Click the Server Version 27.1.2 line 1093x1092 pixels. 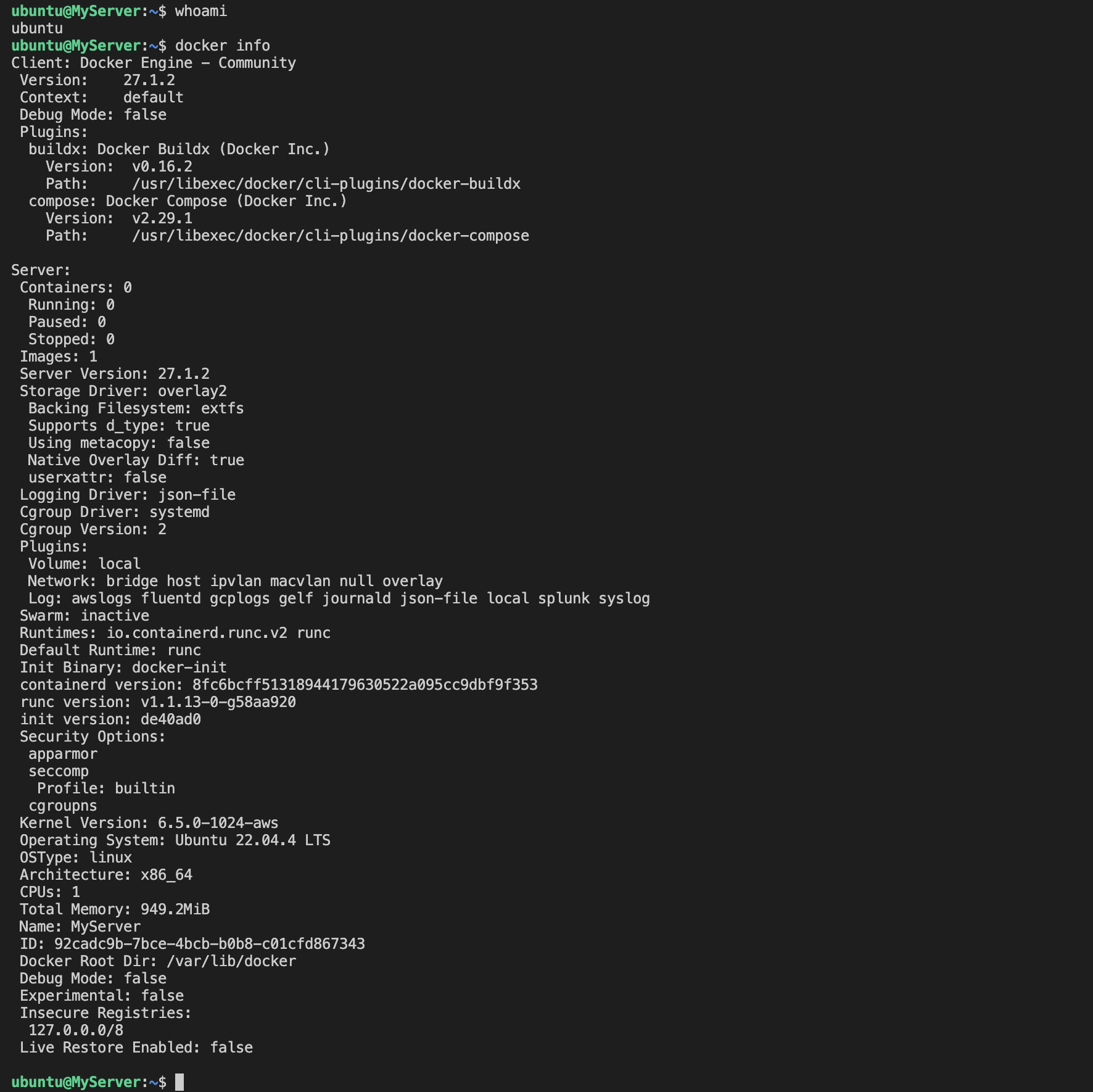pyautogui.click(x=115, y=374)
